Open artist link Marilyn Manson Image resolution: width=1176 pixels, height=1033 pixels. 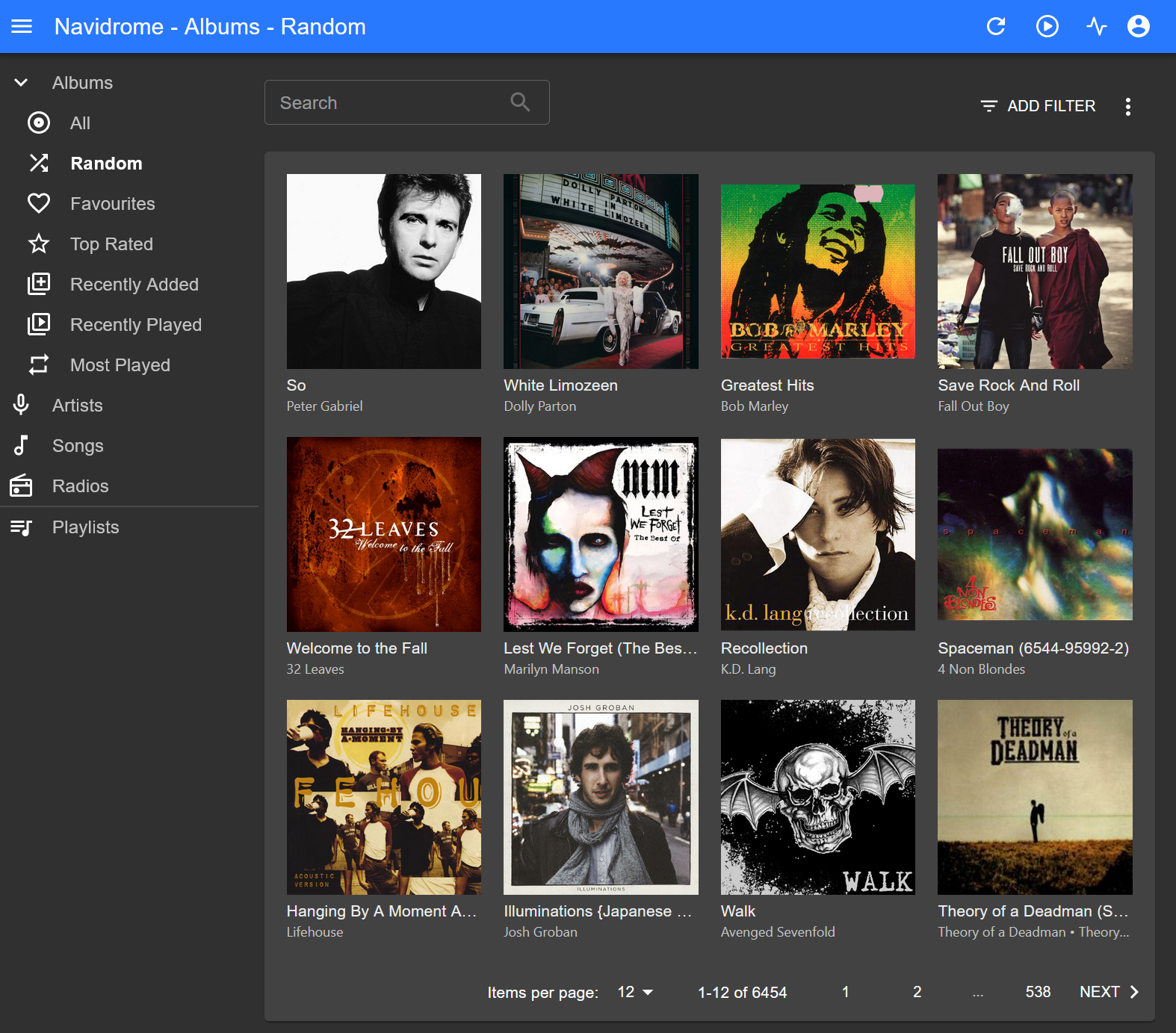pyautogui.click(x=551, y=669)
